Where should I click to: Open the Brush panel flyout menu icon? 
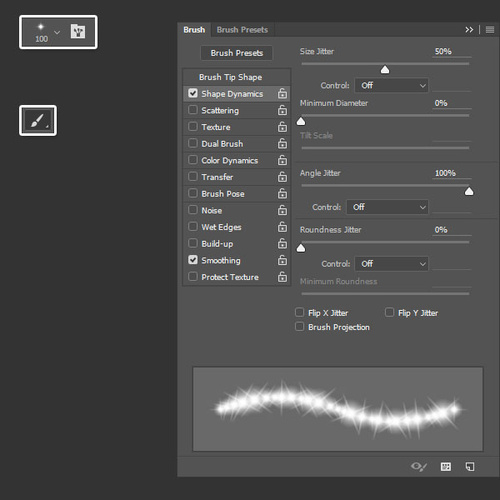pos(490,30)
